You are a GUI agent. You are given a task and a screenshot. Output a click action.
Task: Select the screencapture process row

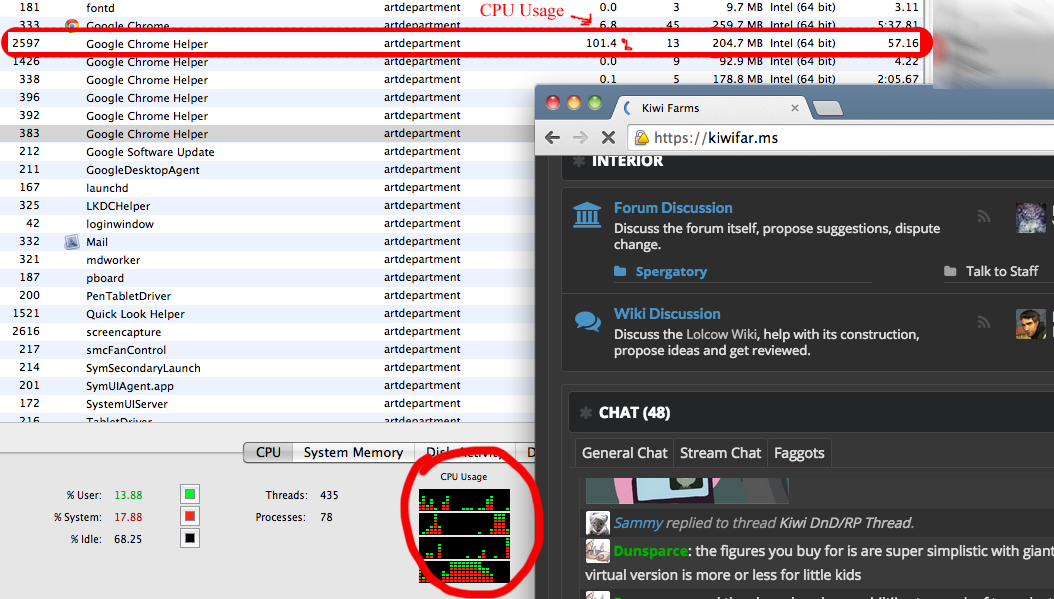pyautogui.click(x=268, y=331)
